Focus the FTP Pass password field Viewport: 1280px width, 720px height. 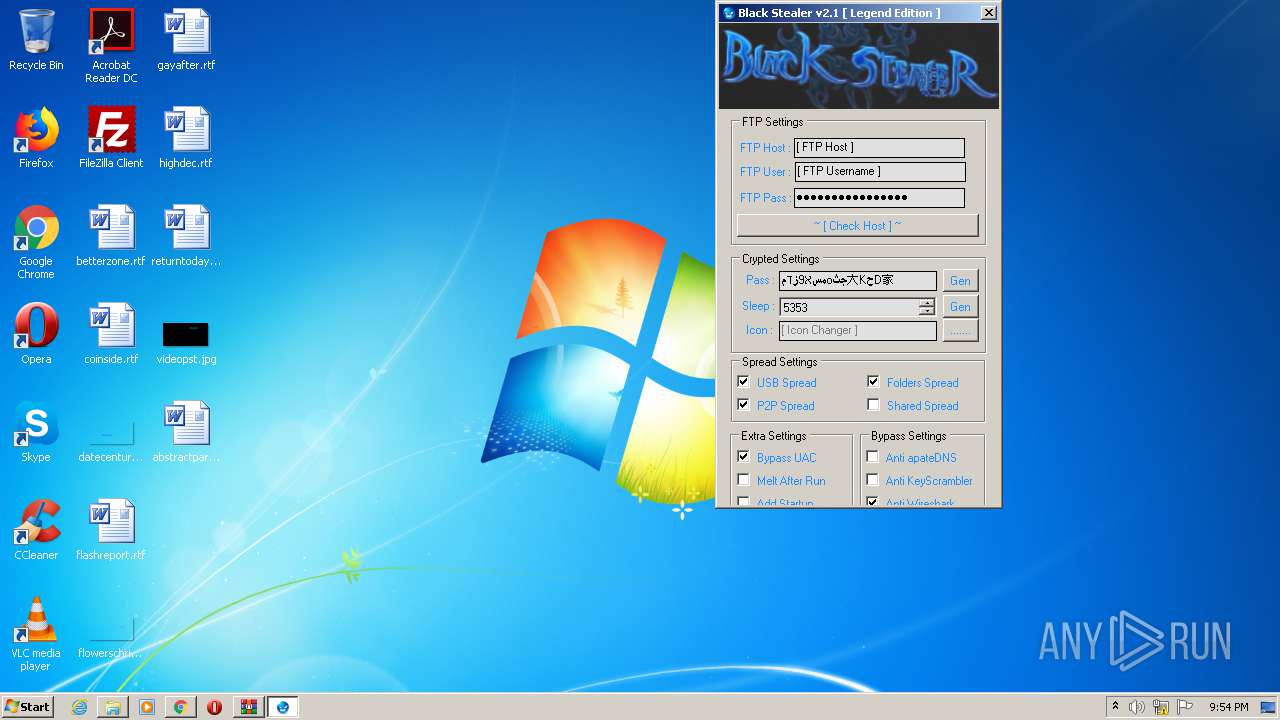tap(879, 198)
